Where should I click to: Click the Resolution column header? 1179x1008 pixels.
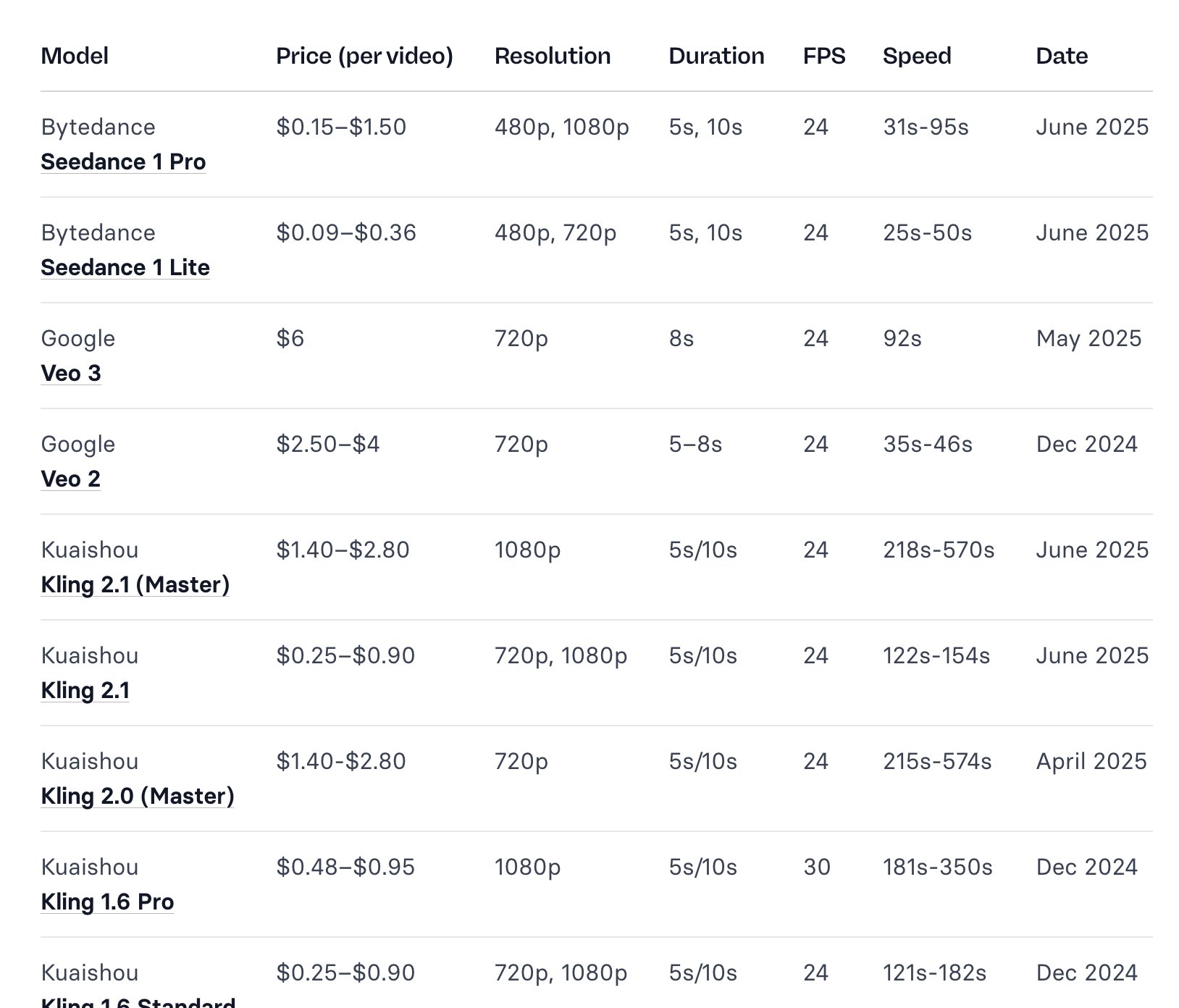click(553, 56)
